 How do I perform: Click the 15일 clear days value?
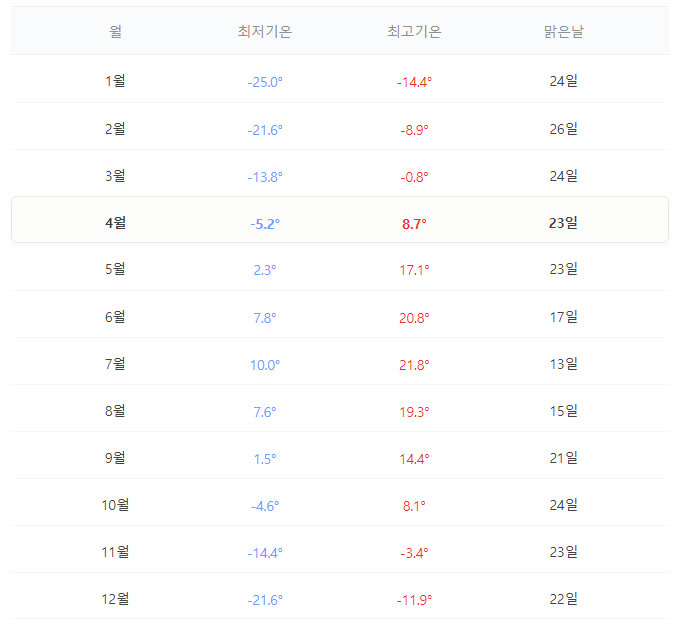[x=564, y=411]
